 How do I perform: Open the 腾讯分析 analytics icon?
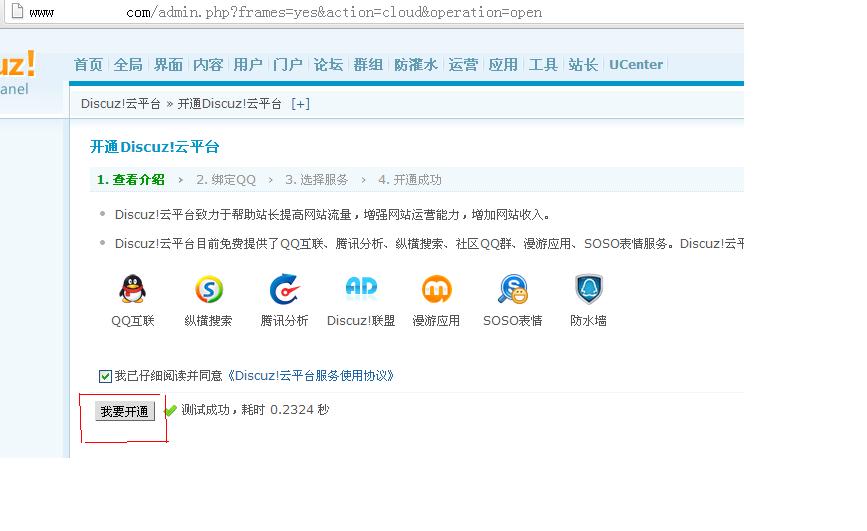[x=285, y=289]
